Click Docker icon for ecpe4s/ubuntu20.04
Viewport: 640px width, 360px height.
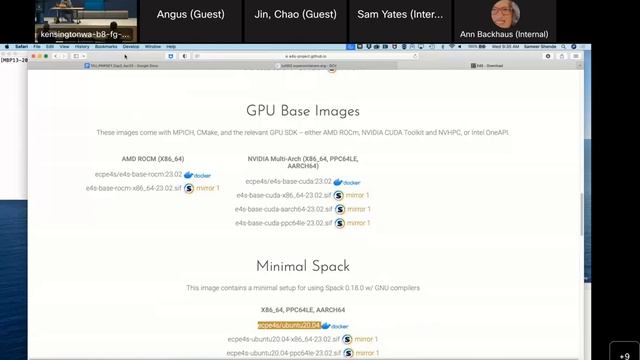pos(335,326)
